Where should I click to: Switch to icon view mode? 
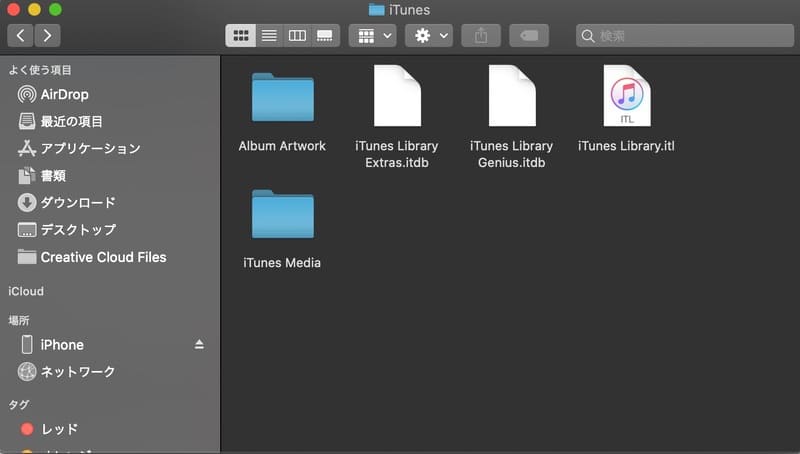[240, 35]
